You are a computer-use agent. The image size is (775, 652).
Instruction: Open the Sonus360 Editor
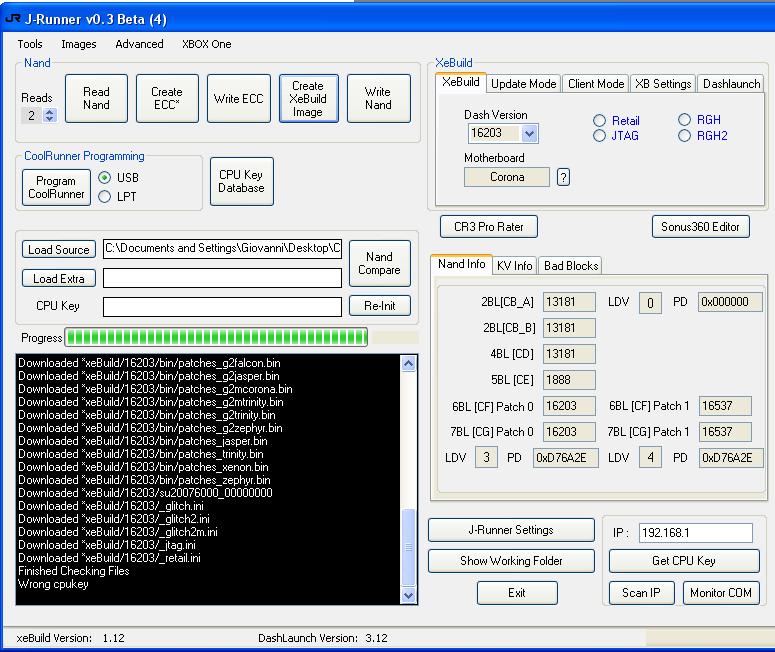[700, 227]
